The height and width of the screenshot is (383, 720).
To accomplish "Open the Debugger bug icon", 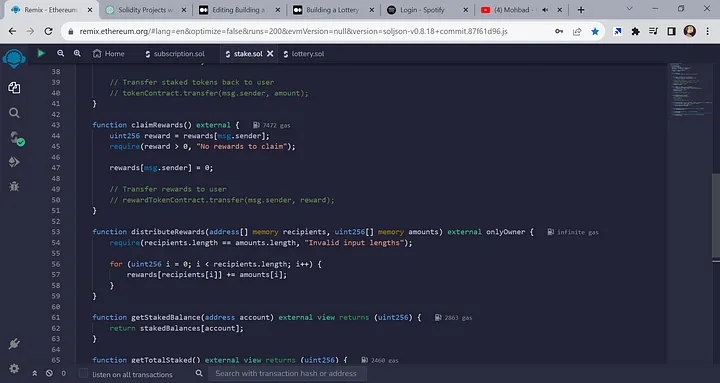I will click(x=14, y=186).
